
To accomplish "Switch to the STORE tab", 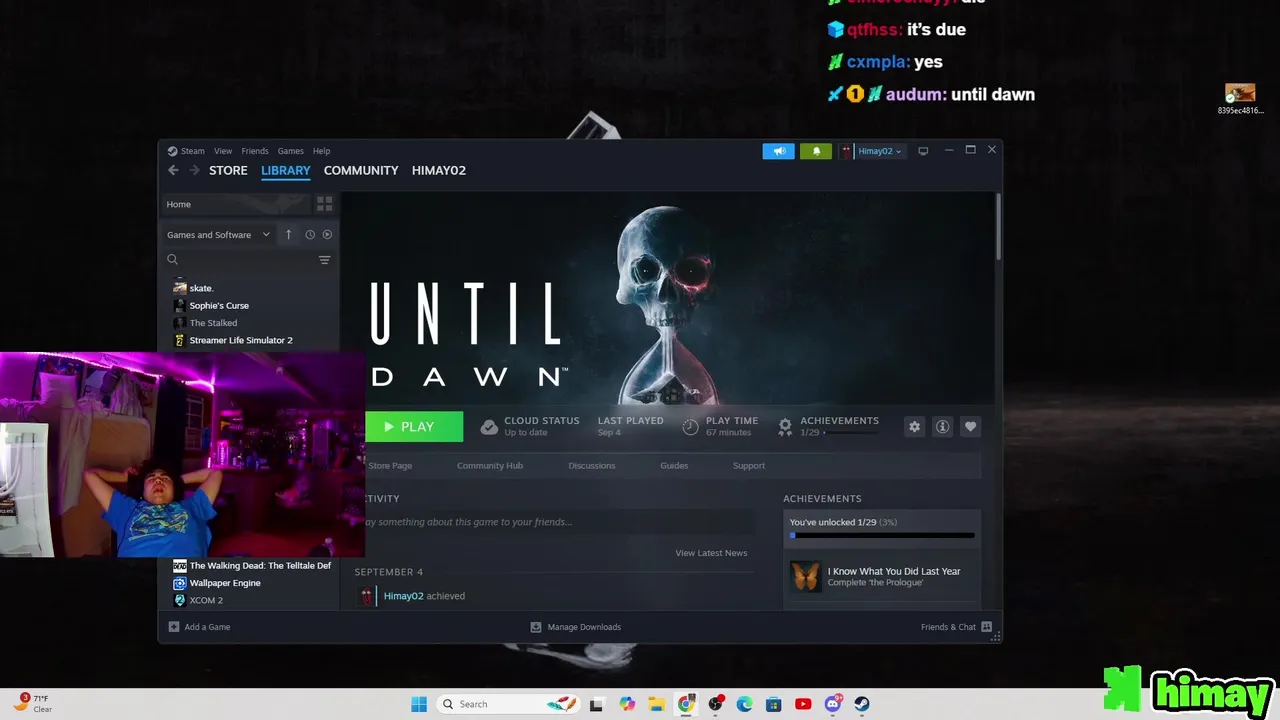I will click(228, 170).
